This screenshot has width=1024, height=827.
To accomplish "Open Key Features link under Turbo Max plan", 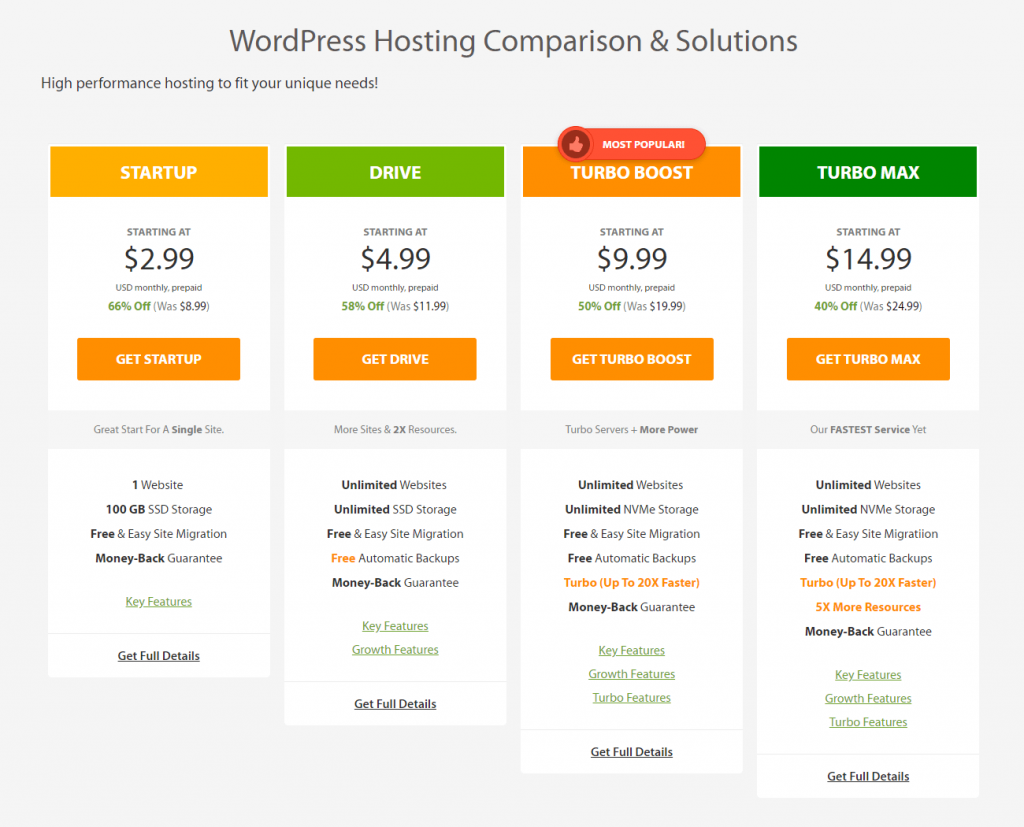I will point(868,675).
